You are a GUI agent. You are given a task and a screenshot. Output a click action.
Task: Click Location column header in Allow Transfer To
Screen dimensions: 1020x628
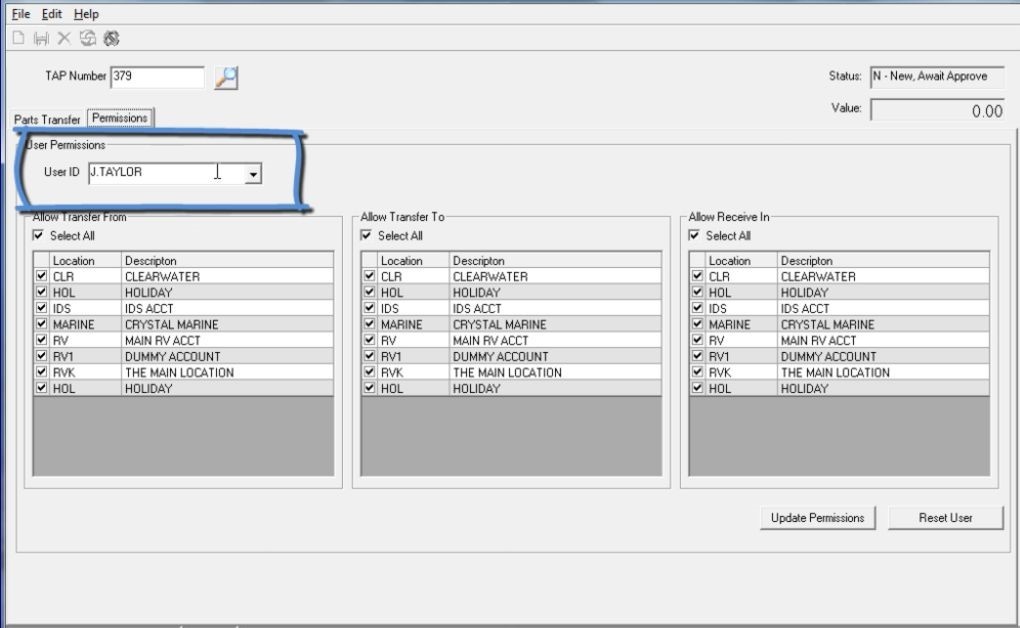pyautogui.click(x=413, y=260)
